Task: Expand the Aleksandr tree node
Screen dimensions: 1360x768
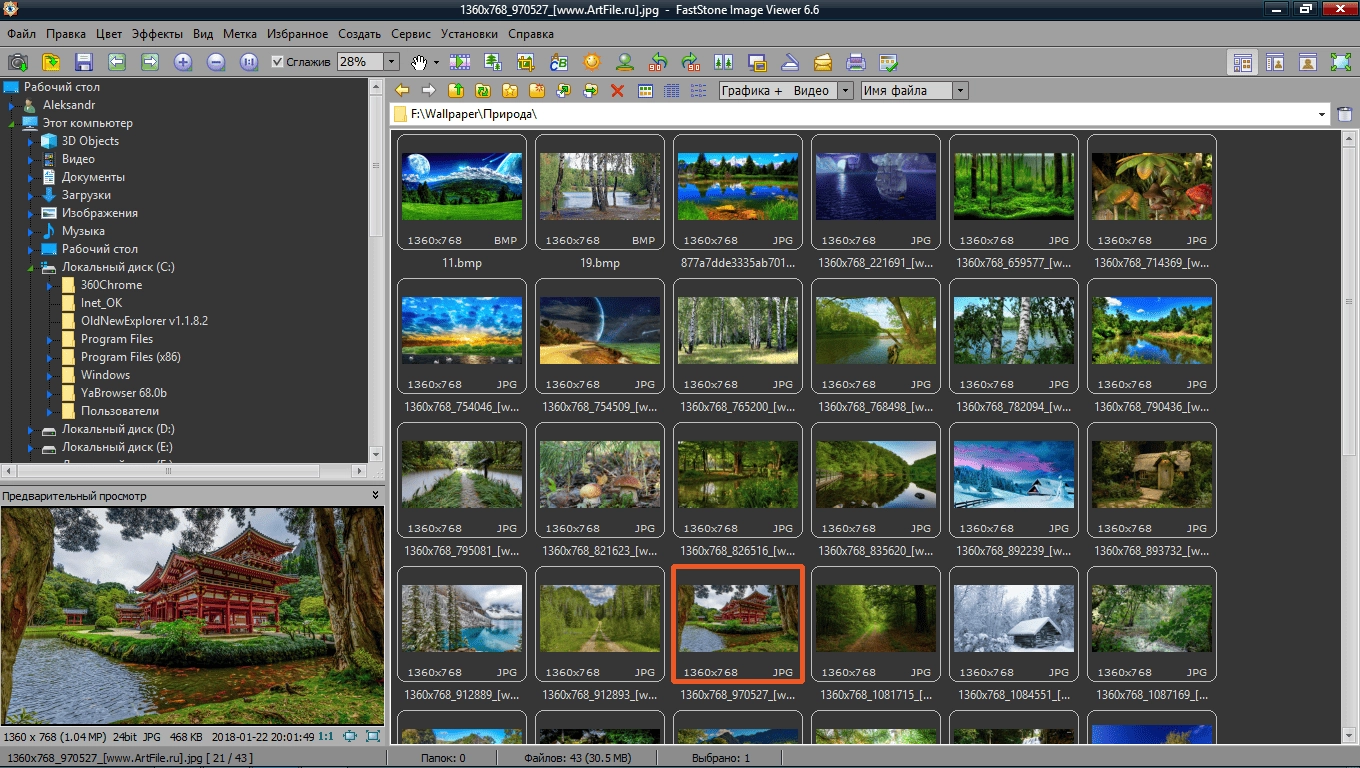Action: pos(12,105)
